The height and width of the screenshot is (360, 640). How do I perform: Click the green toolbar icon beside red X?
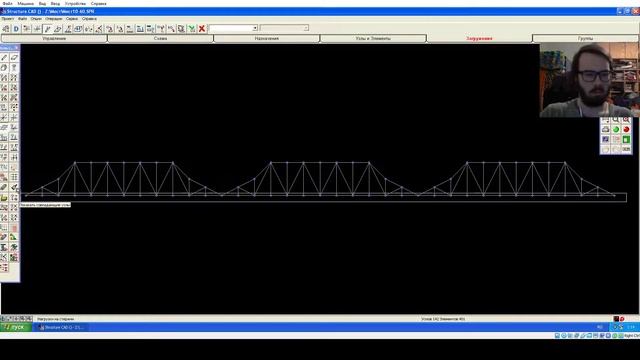pyautogui.click(x=191, y=29)
